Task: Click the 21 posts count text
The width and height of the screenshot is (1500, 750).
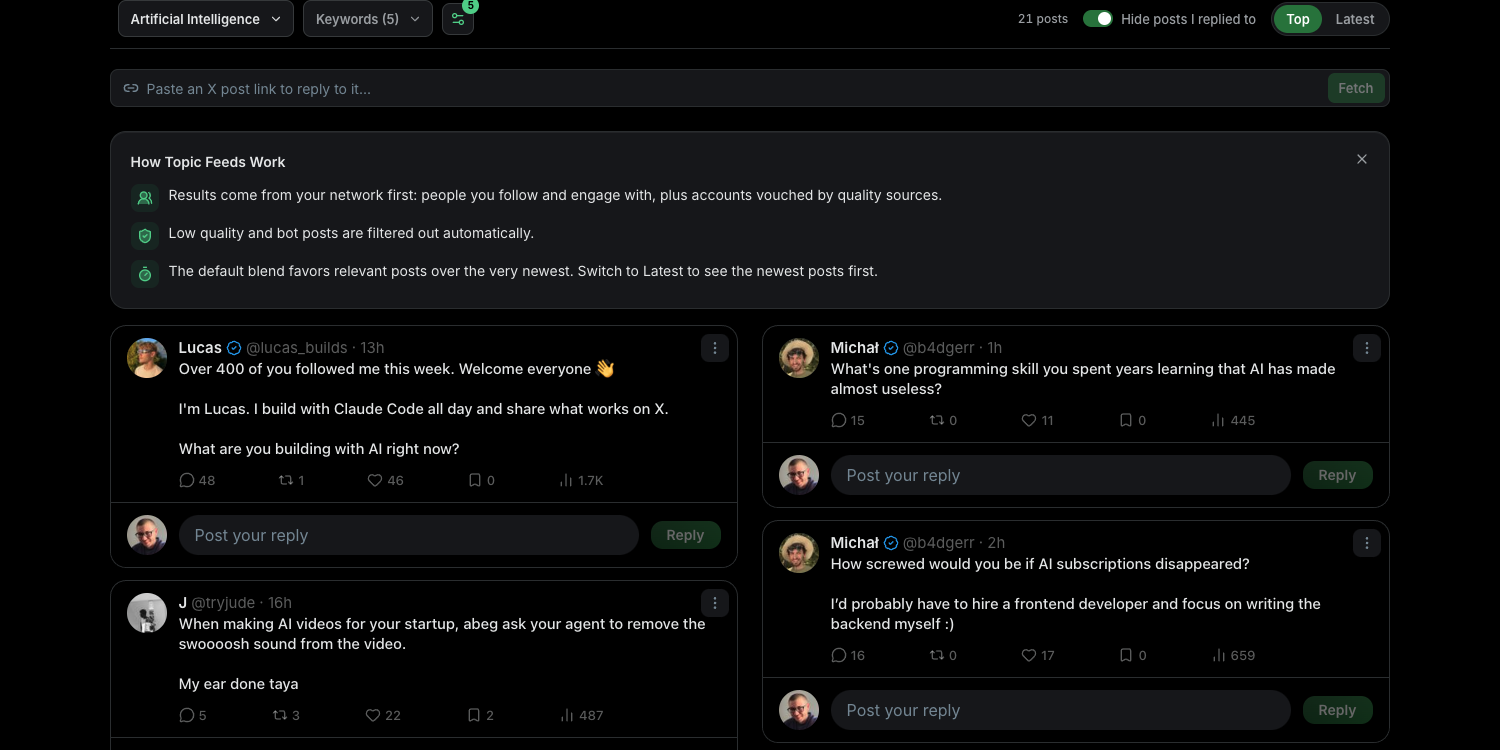Action: (x=1043, y=19)
